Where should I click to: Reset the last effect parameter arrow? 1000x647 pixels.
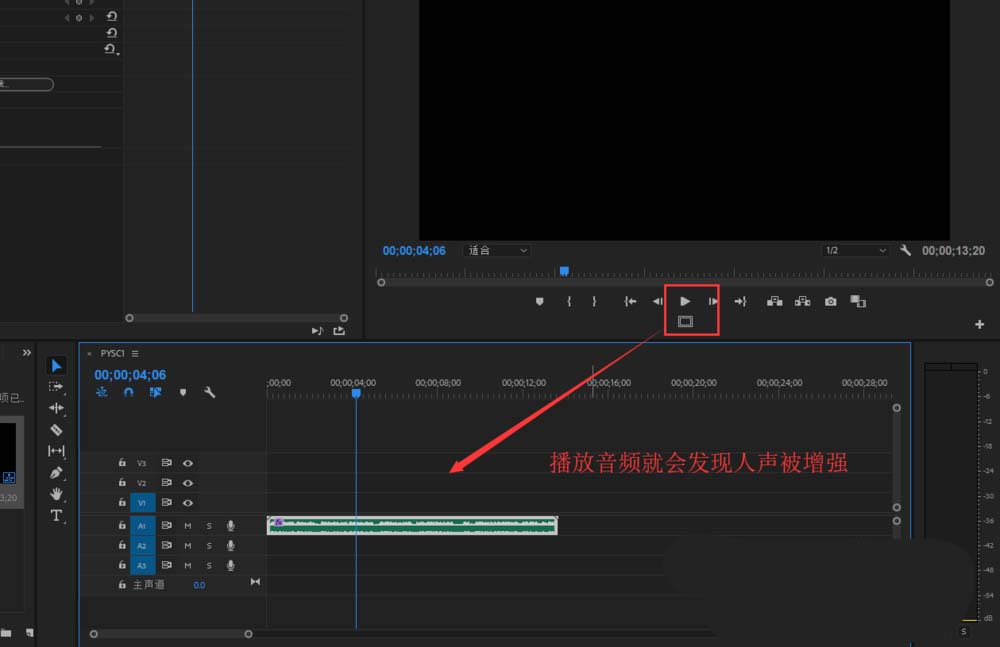point(112,49)
